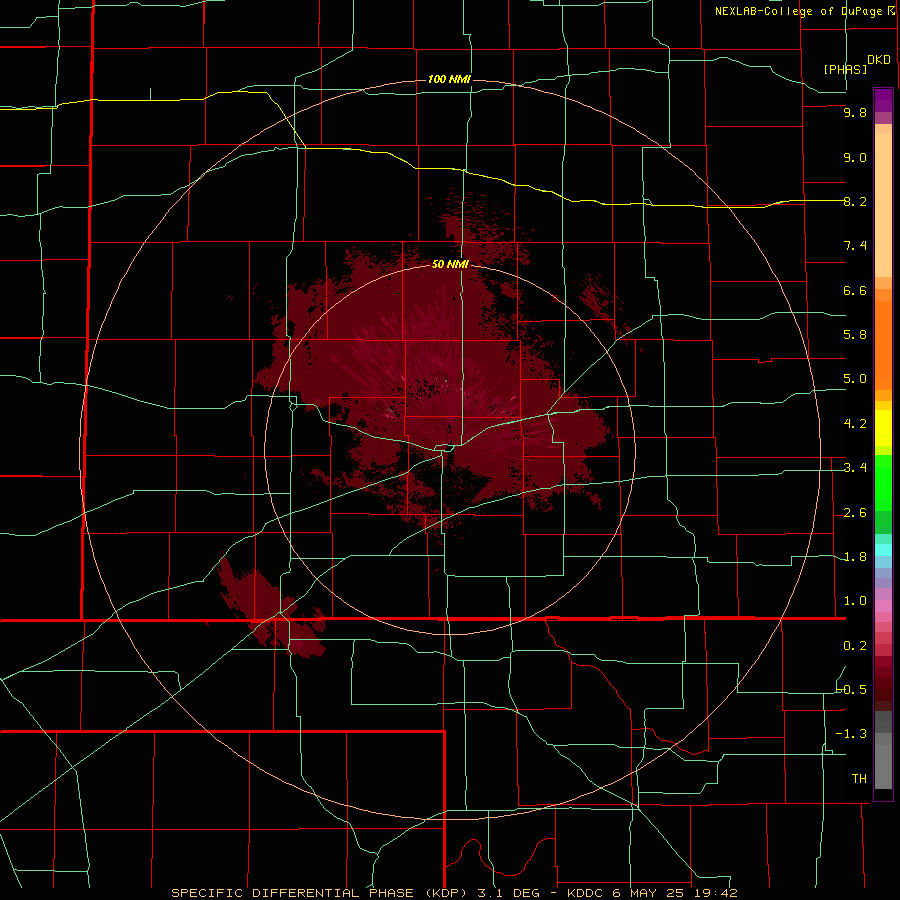Click the 50 NMI range ring label
Screen dimensions: 900x900
tap(450, 264)
